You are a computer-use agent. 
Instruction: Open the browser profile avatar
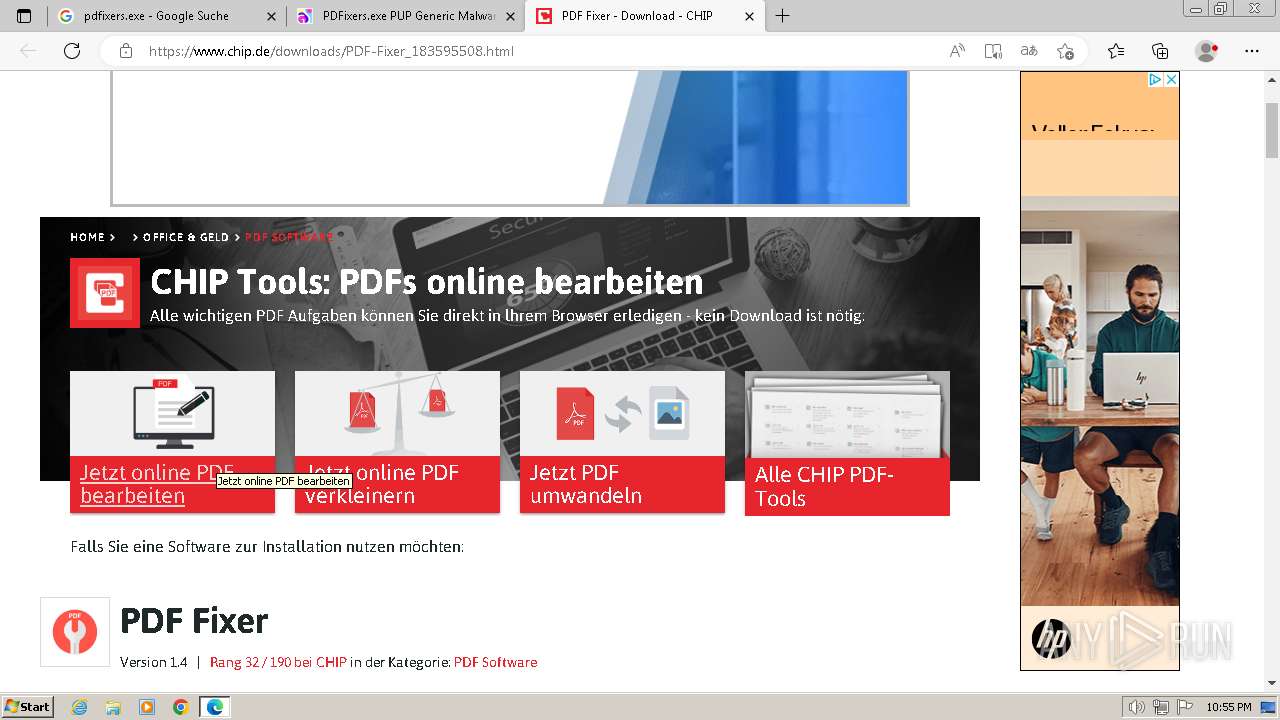coord(1207,51)
